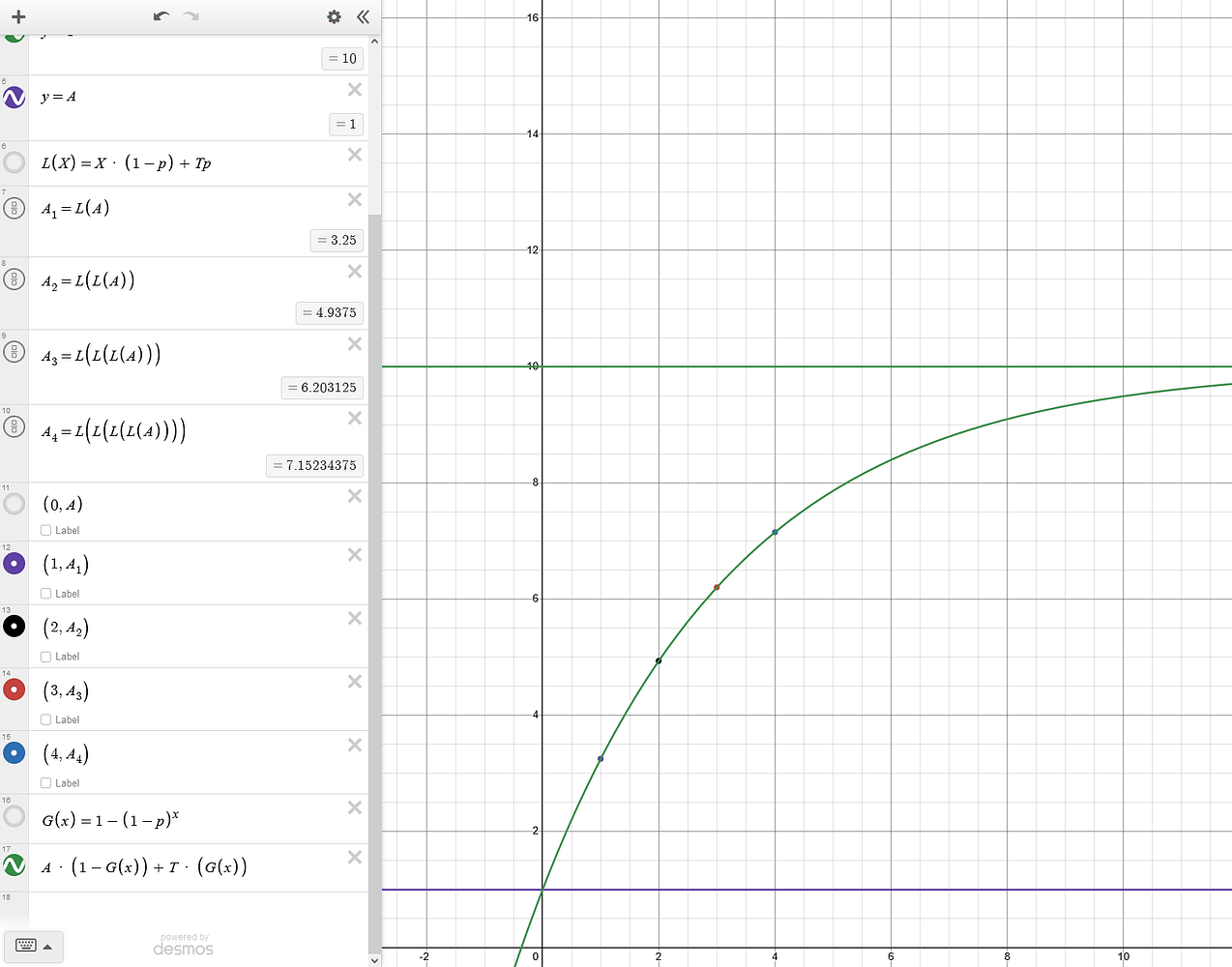Open the graph settings gear
This screenshot has width=1232, height=967.
[333, 16]
